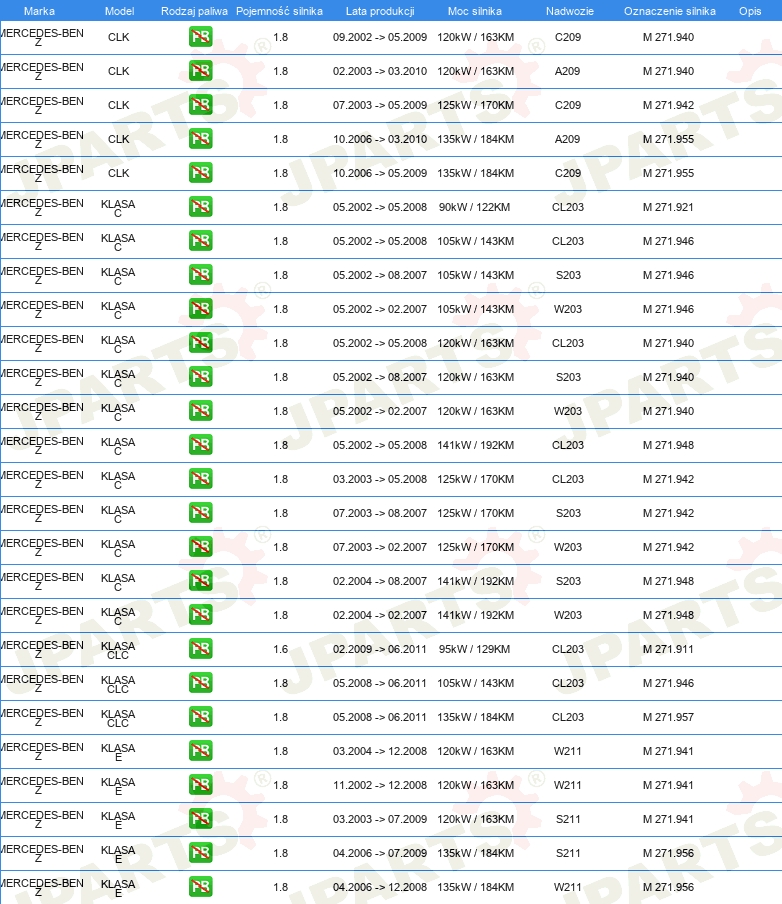Click the fuel icon for Klasa E S211 184KM
Image resolution: width=782 pixels, height=904 pixels.
[x=201, y=853]
